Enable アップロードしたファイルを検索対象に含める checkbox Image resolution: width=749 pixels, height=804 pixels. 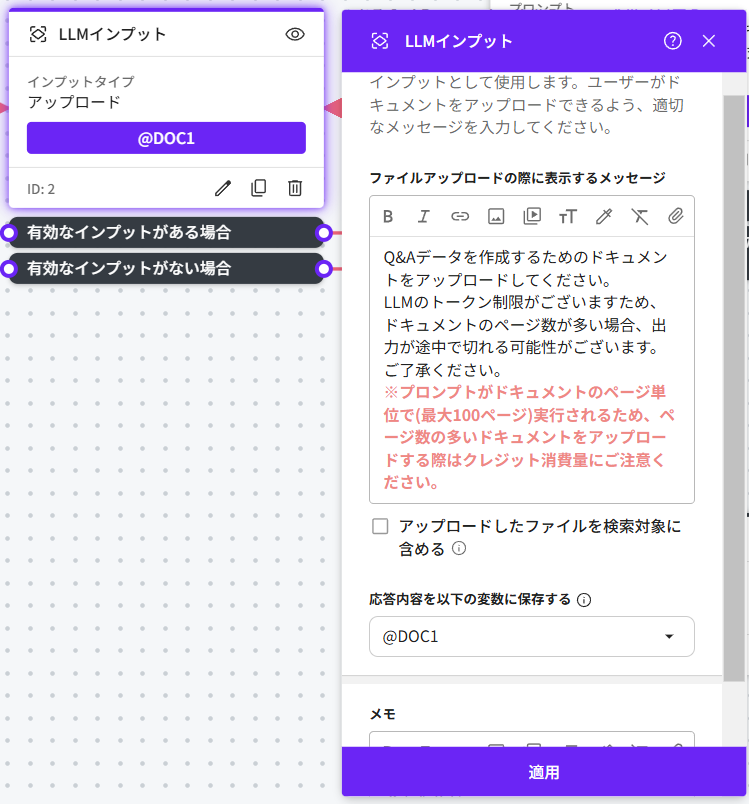point(380,526)
